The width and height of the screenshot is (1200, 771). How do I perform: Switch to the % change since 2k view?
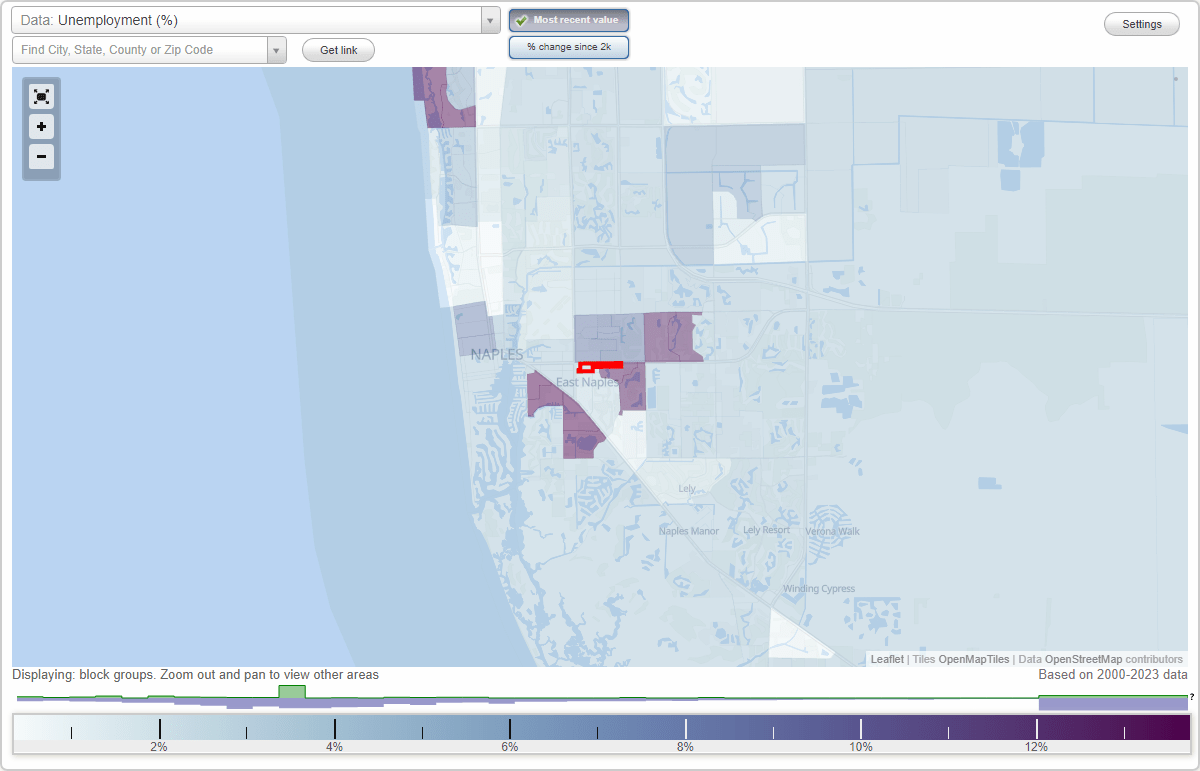pos(568,46)
